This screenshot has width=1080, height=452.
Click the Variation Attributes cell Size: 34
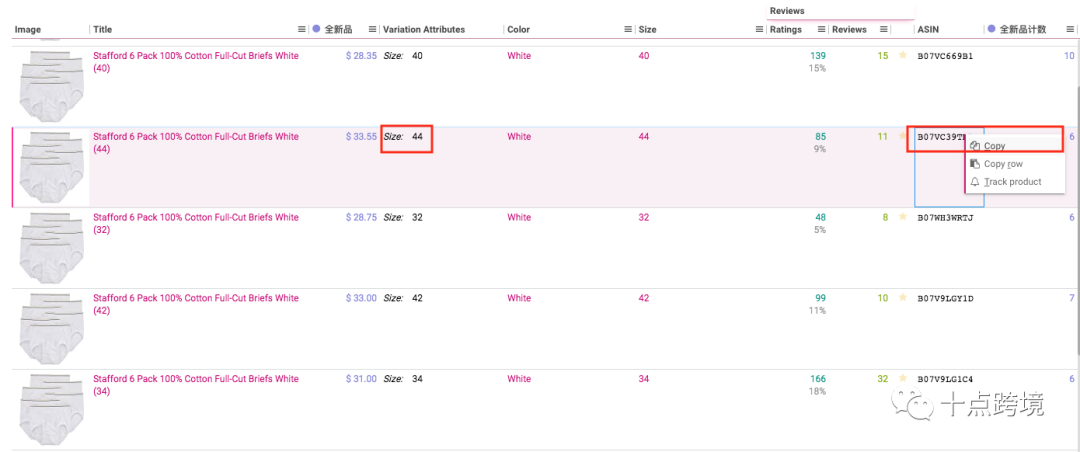click(x=403, y=378)
